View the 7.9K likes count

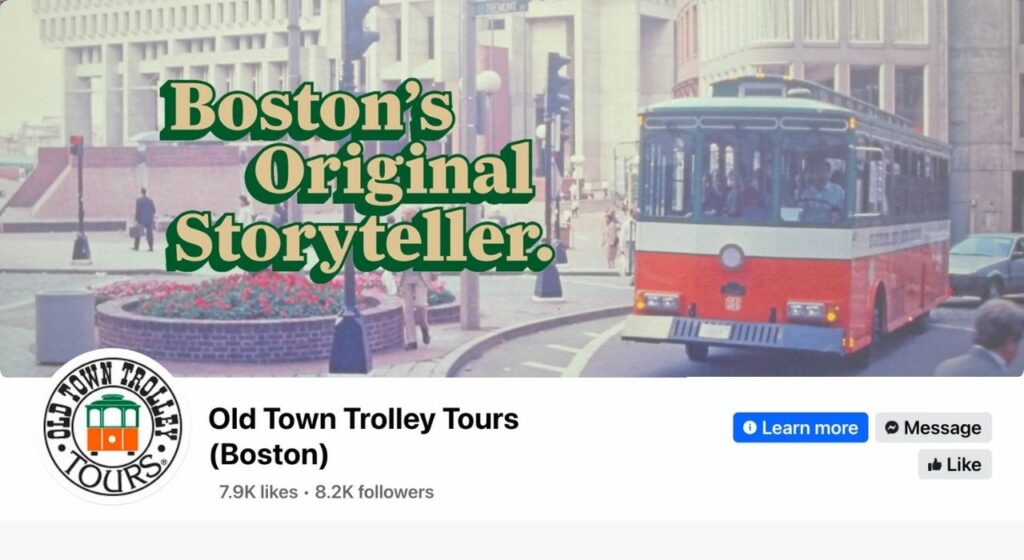[259, 492]
